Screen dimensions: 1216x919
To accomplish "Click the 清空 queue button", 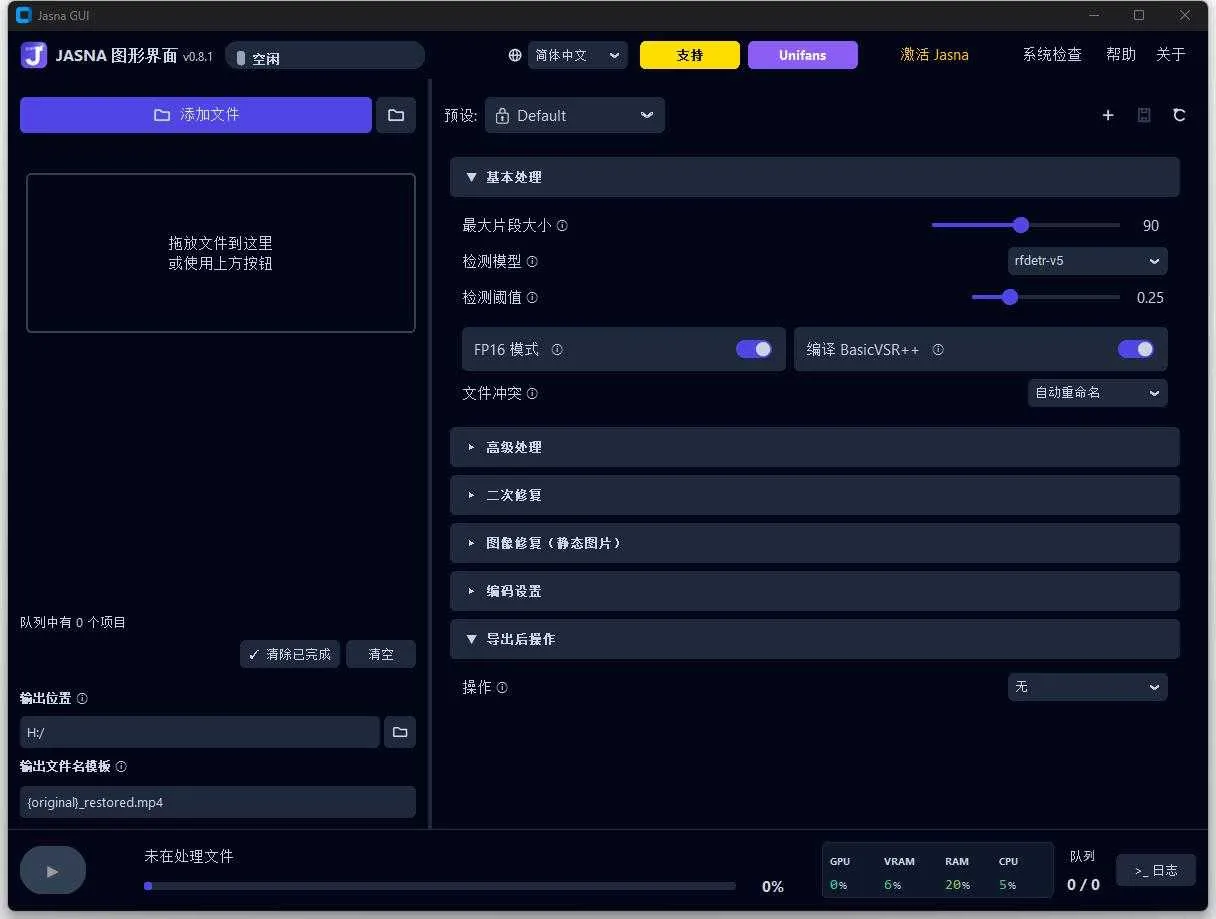I will pyautogui.click(x=381, y=654).
